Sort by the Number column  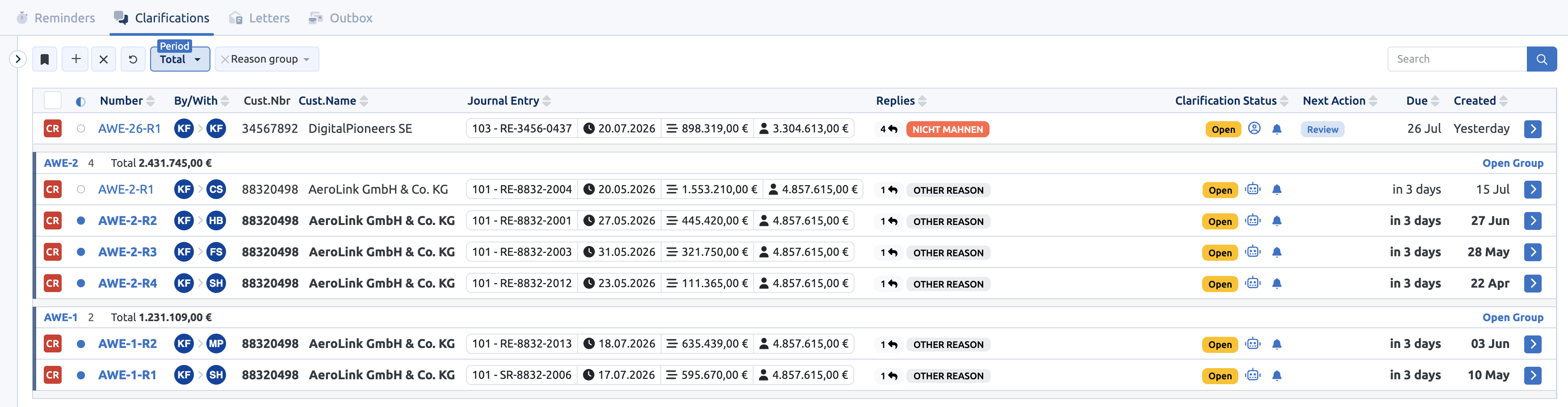point(127,101)
